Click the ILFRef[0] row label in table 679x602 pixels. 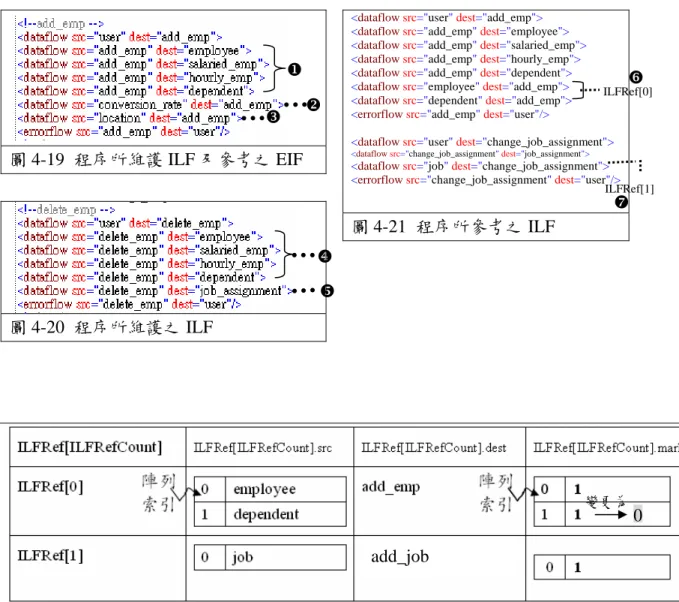50,487
